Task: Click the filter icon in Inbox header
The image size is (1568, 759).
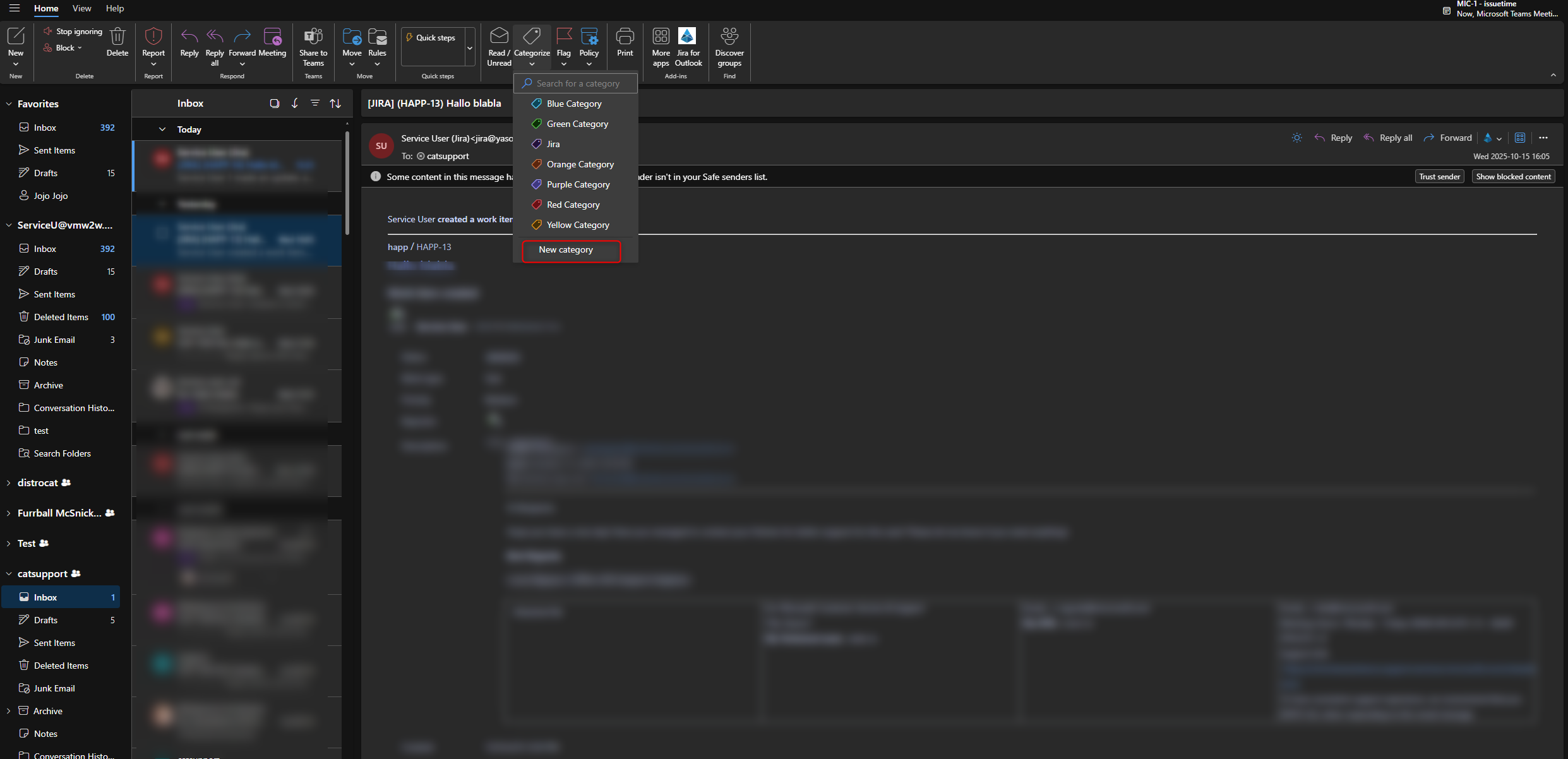Action: coord(315,103)
